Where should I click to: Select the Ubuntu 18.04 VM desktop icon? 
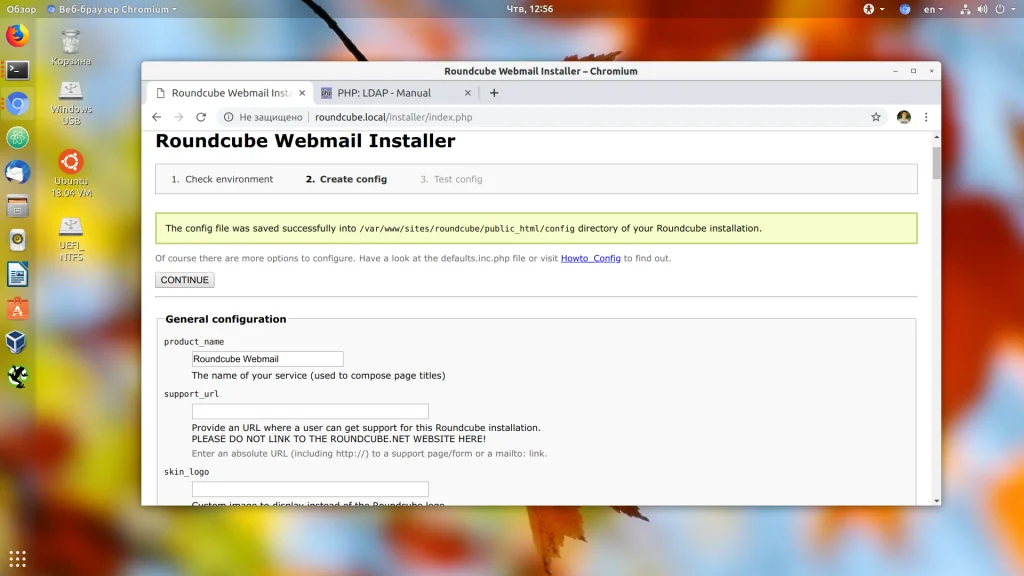71,174
